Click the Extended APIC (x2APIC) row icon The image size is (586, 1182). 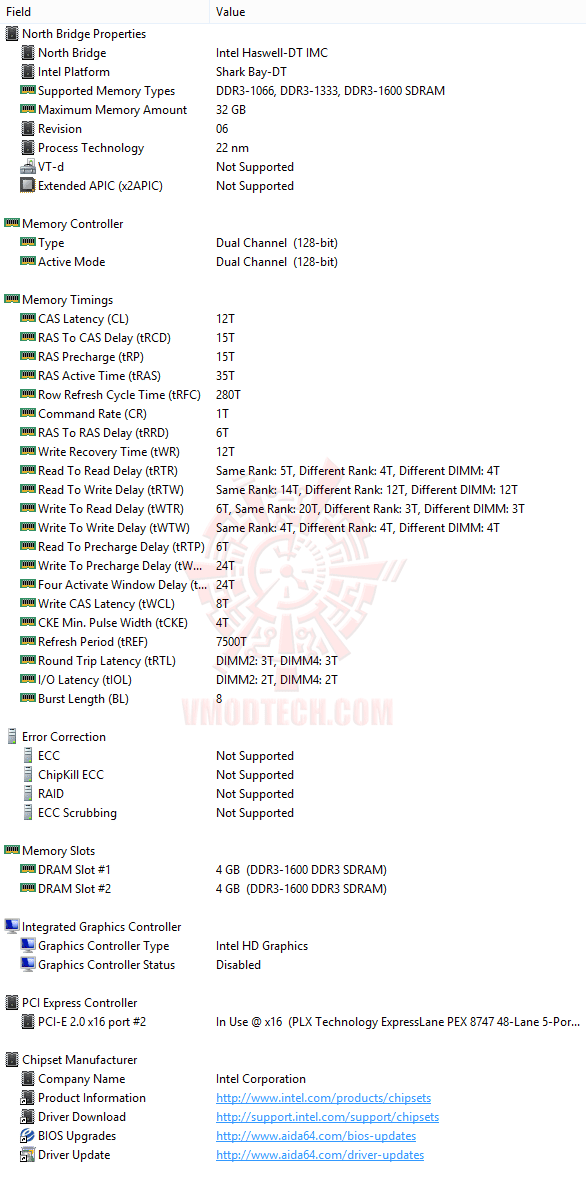point(28,185)
